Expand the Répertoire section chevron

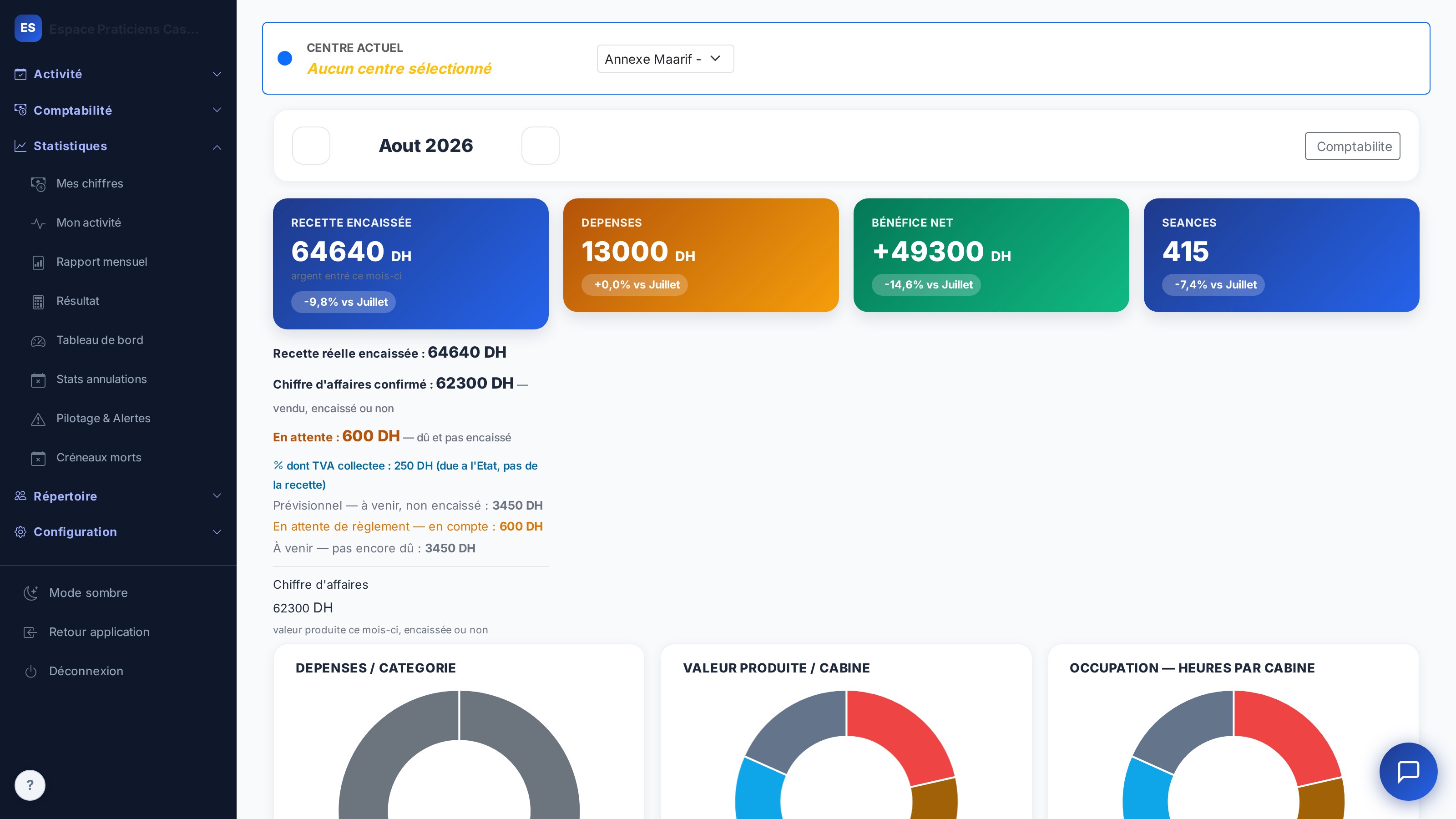click(x=217, y=495)
